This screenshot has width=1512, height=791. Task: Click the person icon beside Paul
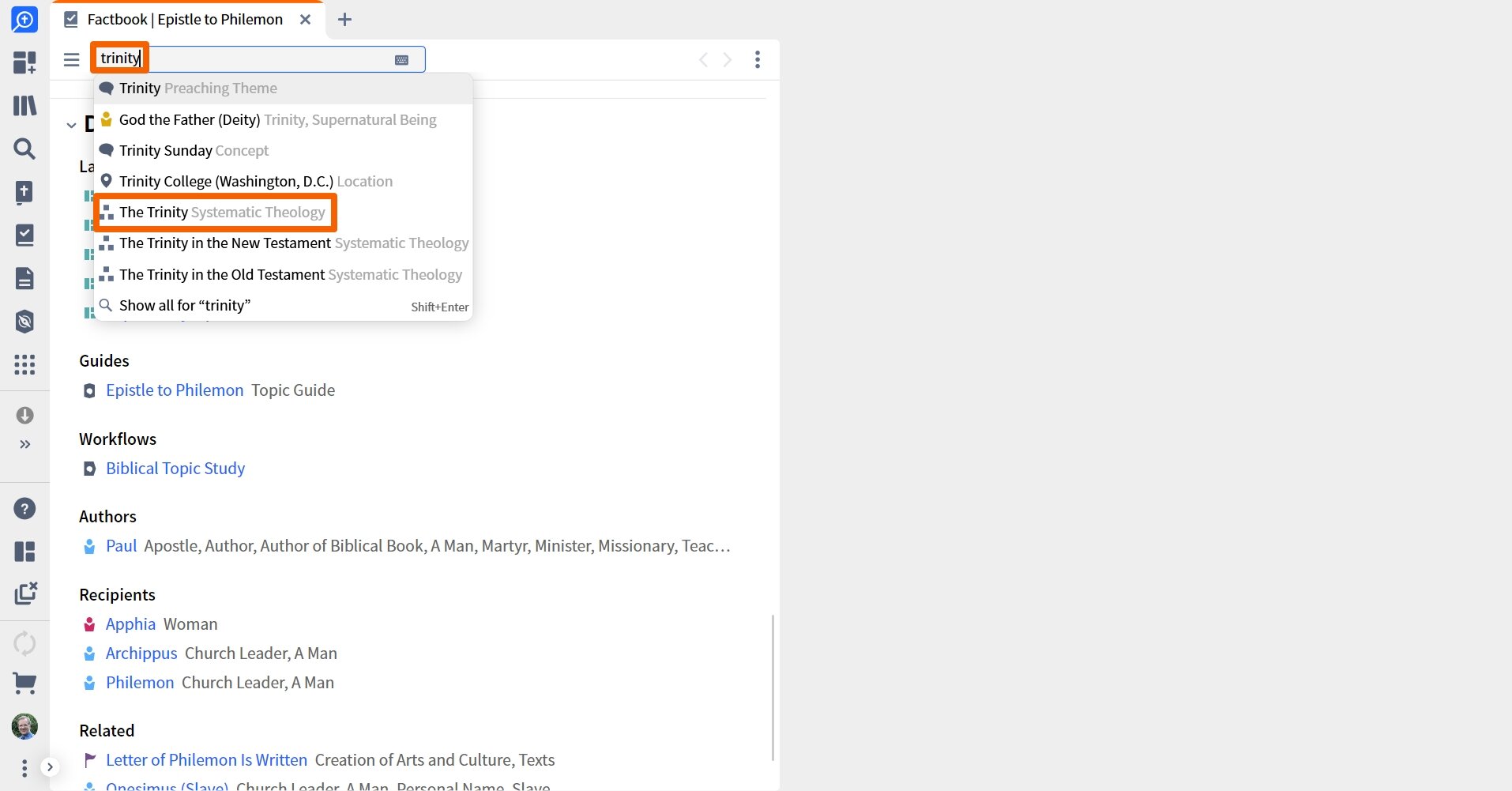click(89, 546)
